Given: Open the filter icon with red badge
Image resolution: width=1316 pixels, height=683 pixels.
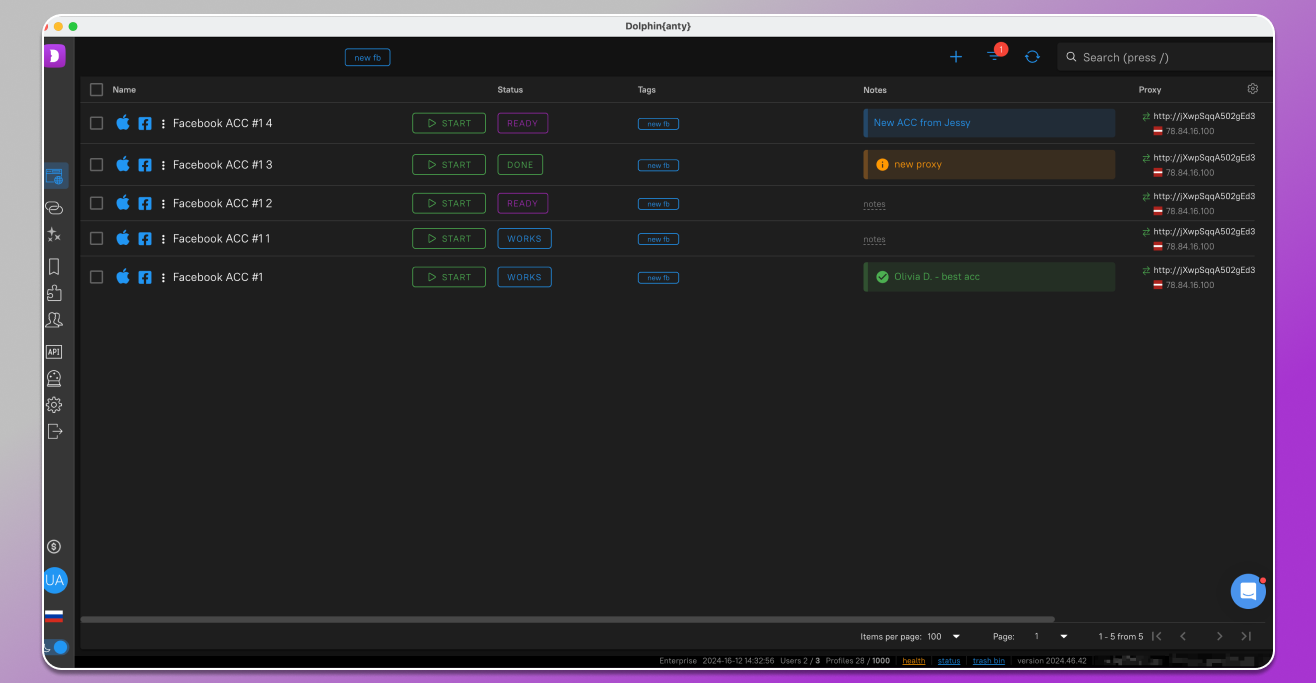Looking at the screenshot, I should coord(994,56).
